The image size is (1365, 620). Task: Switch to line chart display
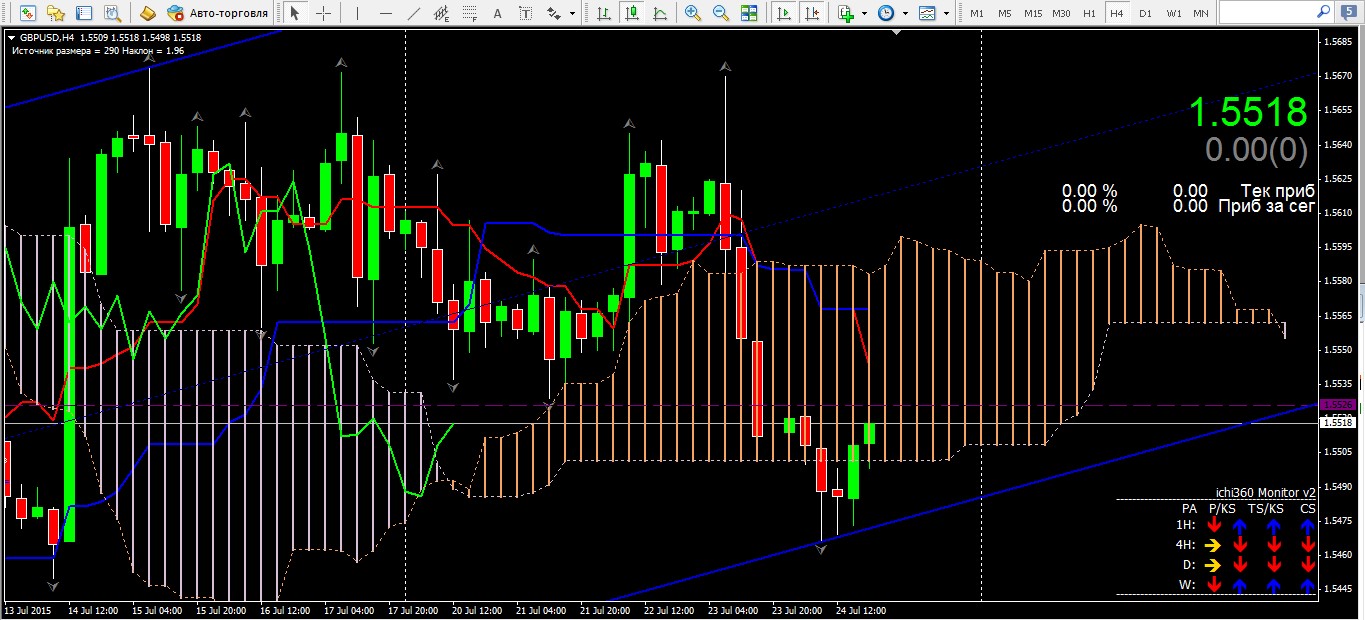(659, 13)
